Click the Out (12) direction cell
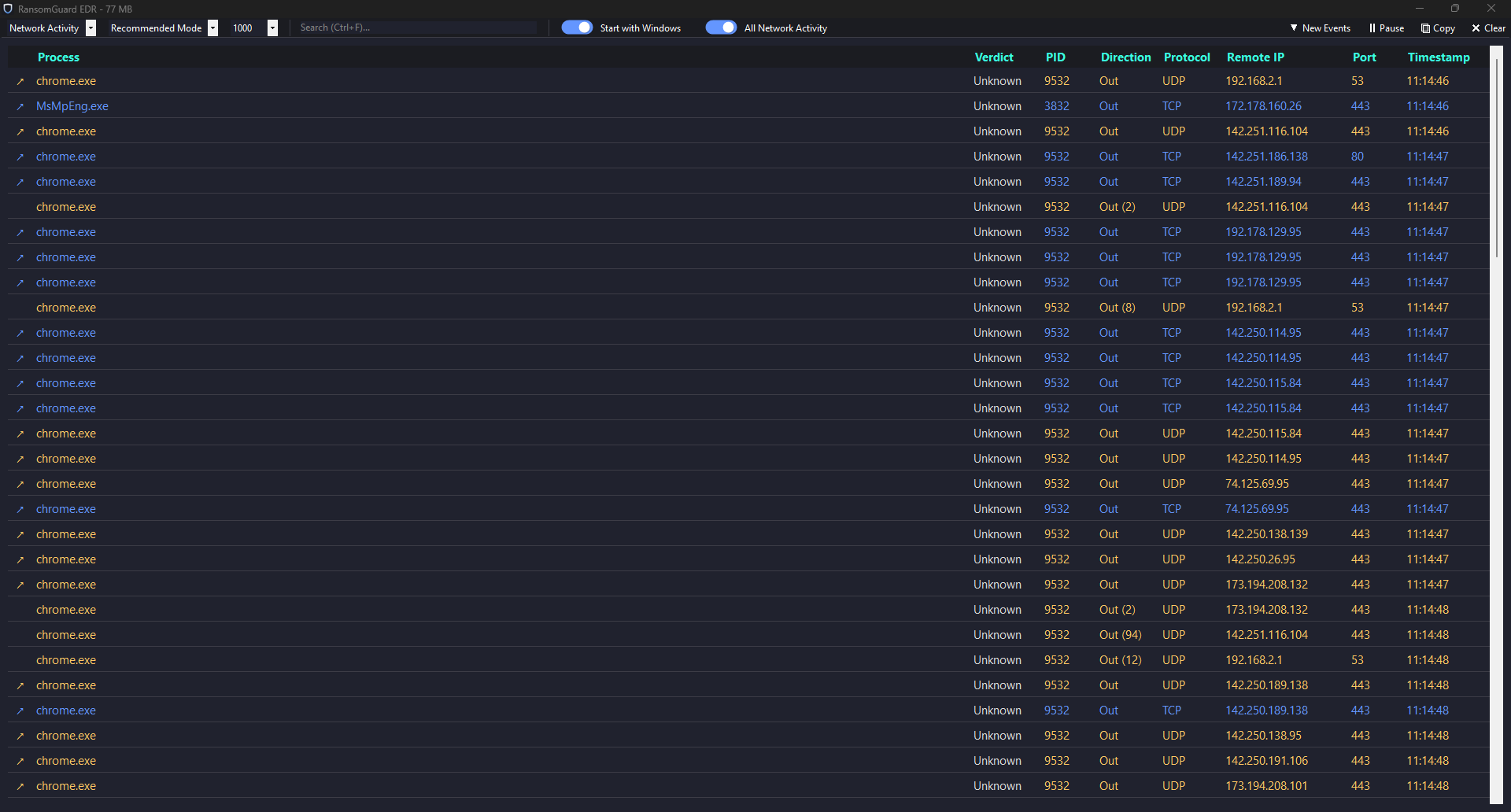 [1121, 660]
